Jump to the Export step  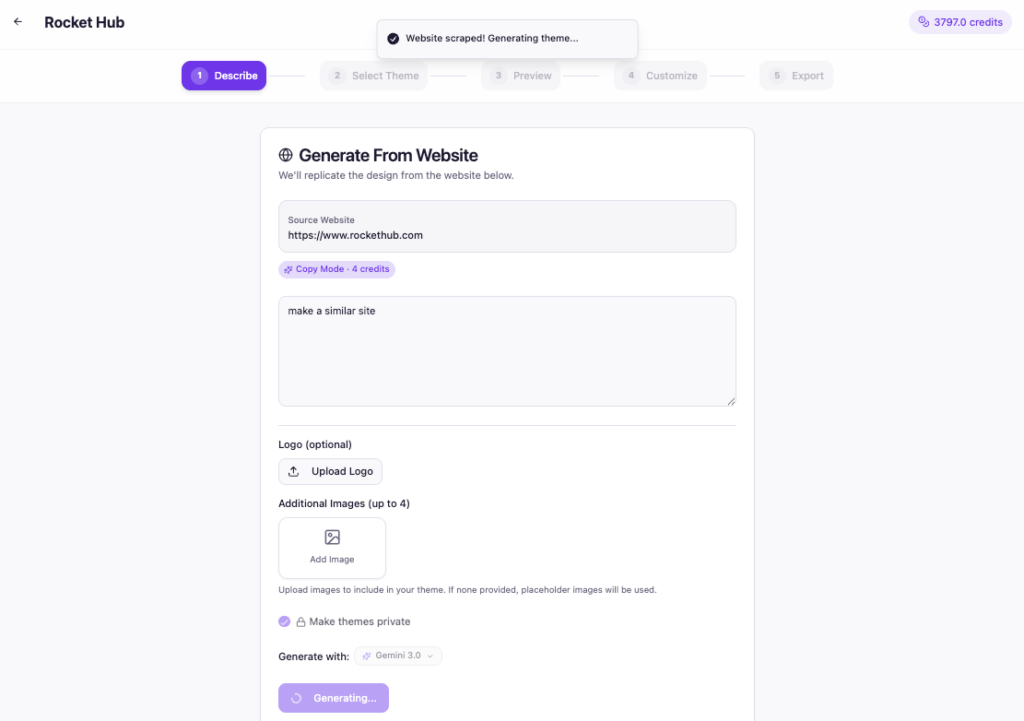pyautogui.click(x=797, y=76)
